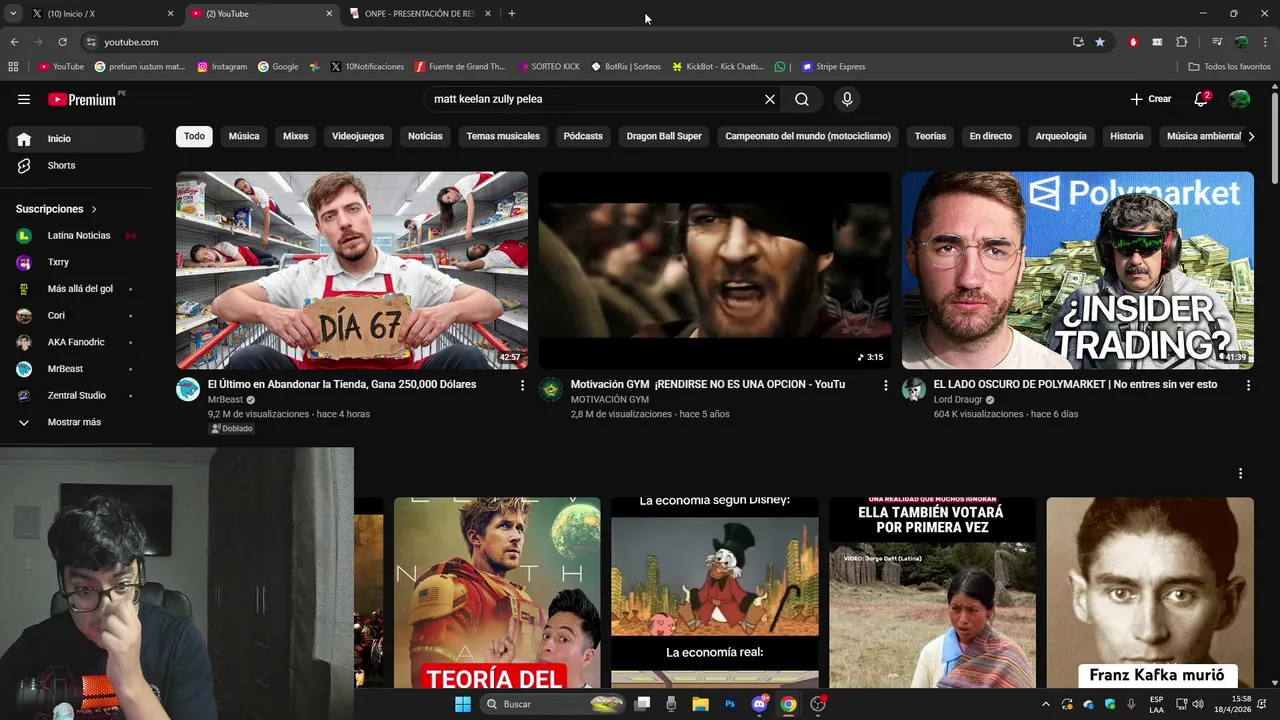
Task: Clear the search box with X icon
Action: point(770,99)
